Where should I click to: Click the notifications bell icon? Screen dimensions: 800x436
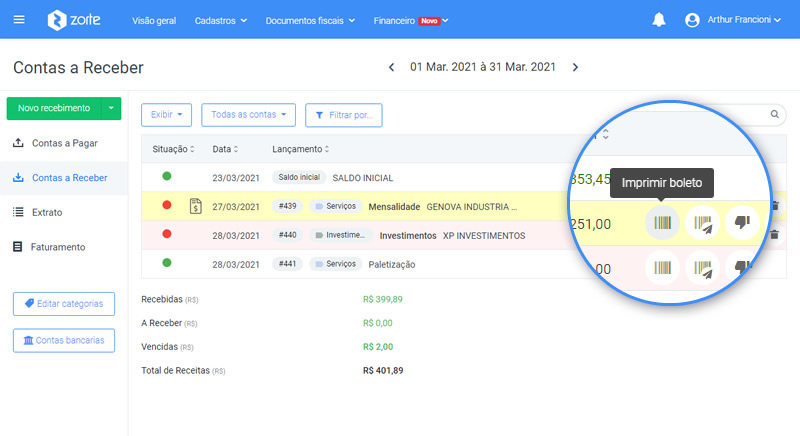coord(658,20)
